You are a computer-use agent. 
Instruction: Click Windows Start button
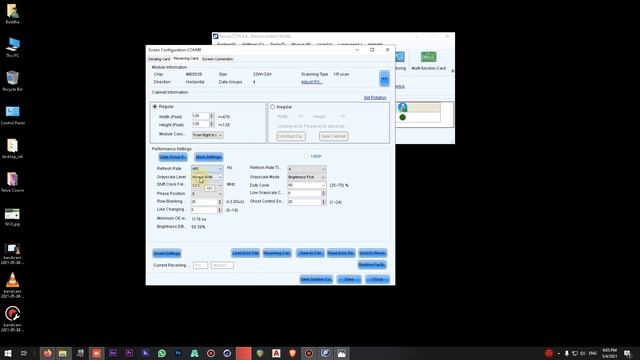(8, 353)
